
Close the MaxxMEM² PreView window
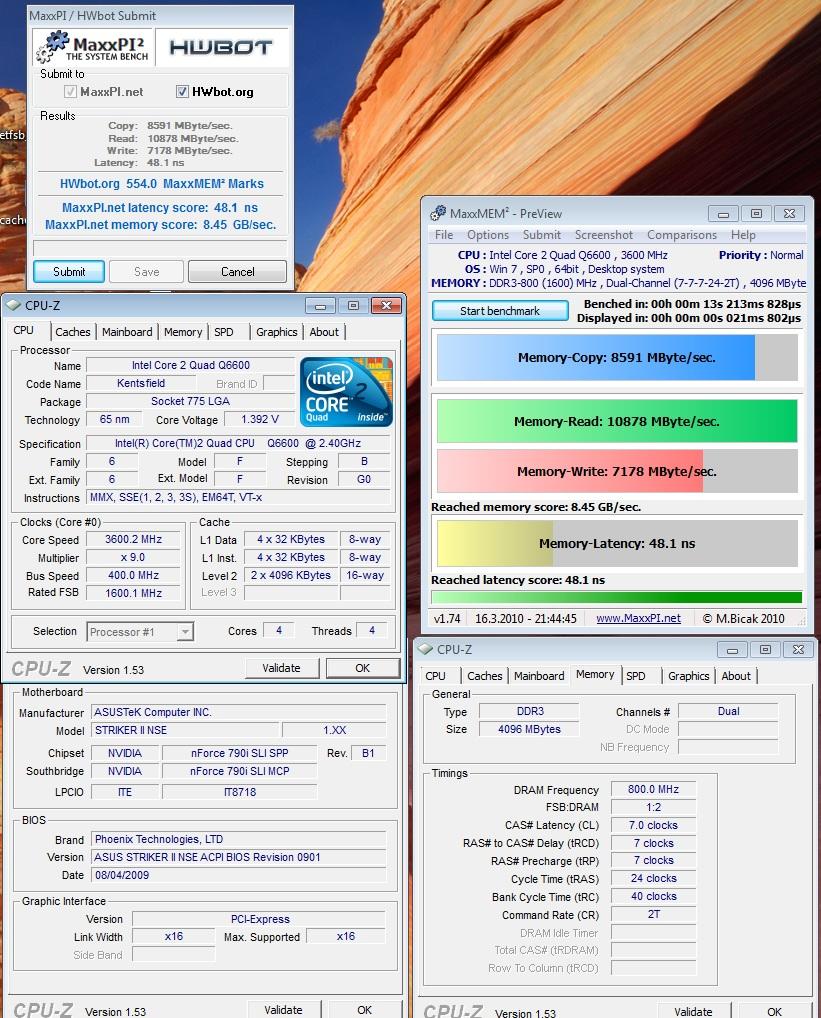pyautogui.click(x=789, y=214)
